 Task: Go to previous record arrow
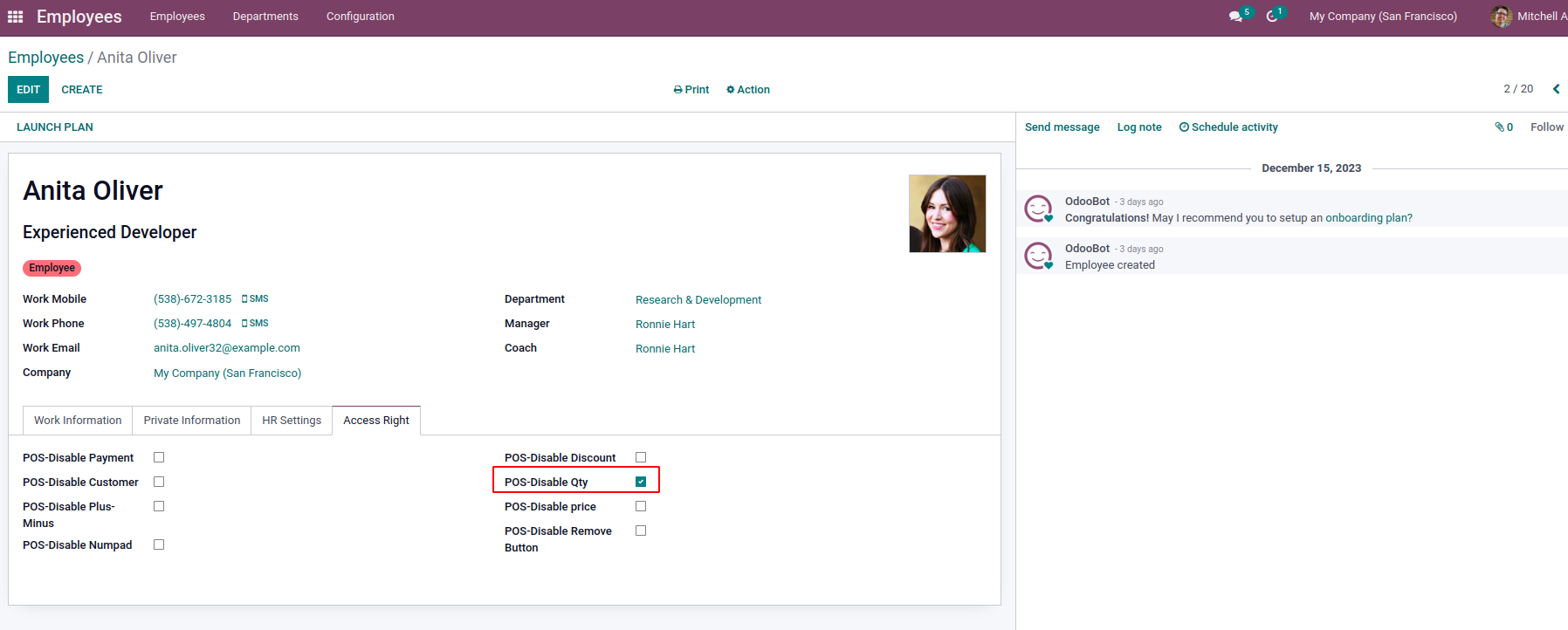[1556, 89]
